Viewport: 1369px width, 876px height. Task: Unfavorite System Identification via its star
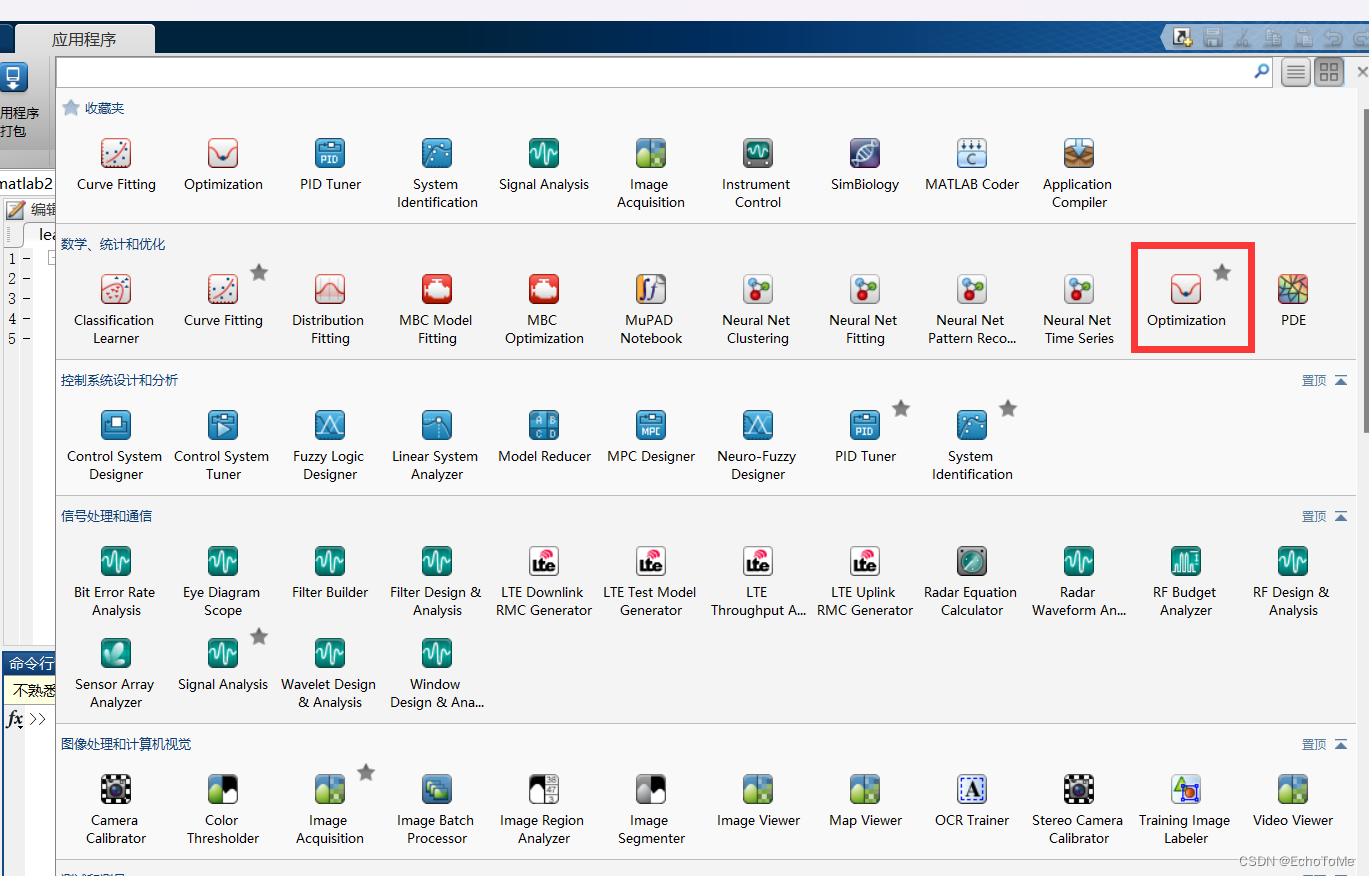pos(1008,408)
